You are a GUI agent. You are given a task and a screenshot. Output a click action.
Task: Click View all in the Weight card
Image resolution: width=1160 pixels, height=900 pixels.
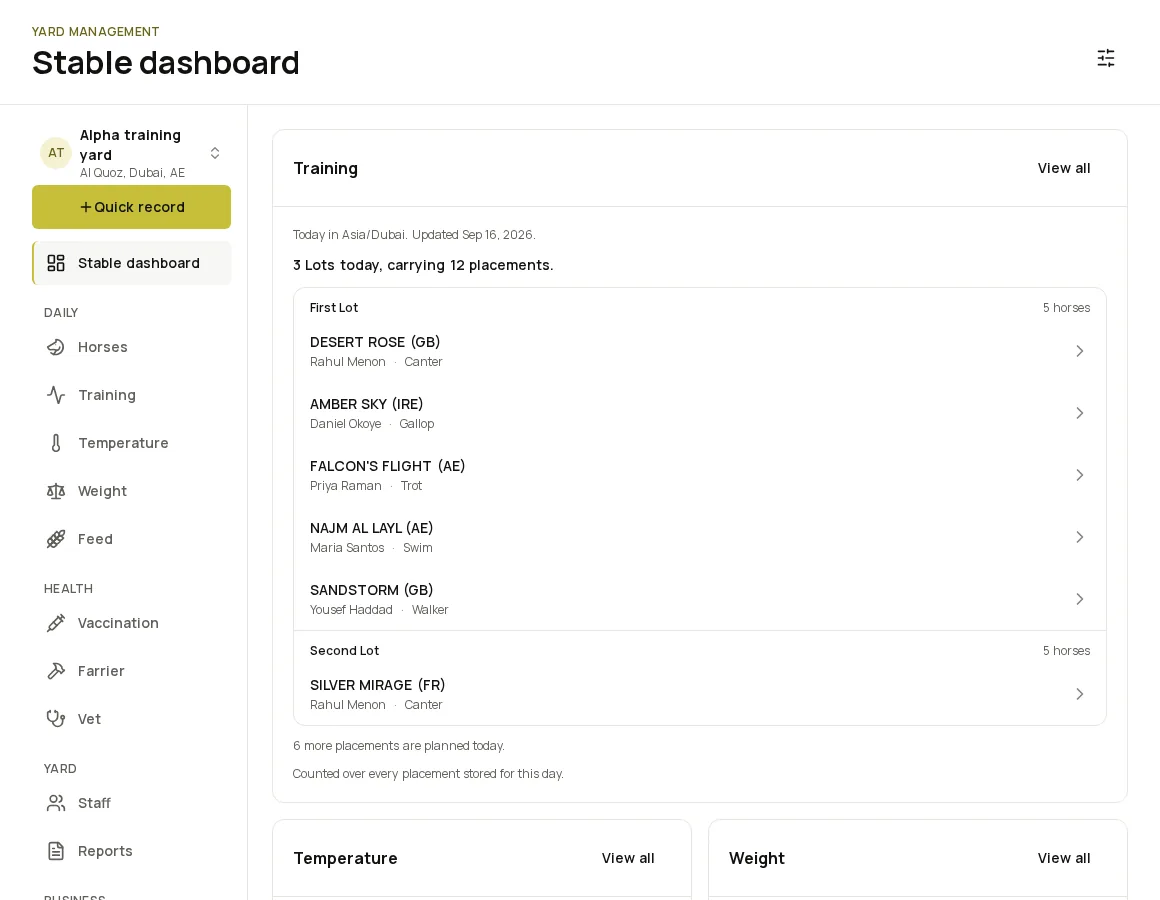coord(1064,859)
